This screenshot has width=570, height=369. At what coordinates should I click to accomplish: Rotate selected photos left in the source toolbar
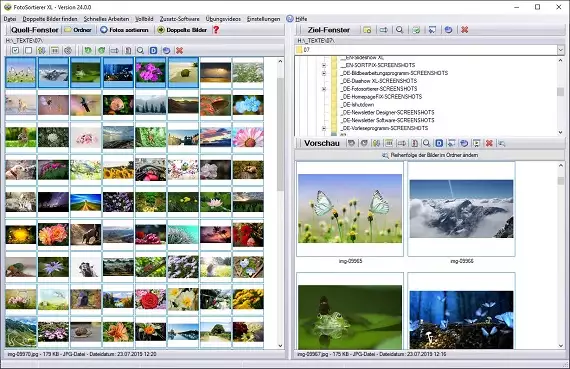pyautogui.click(x=88, y=51)
